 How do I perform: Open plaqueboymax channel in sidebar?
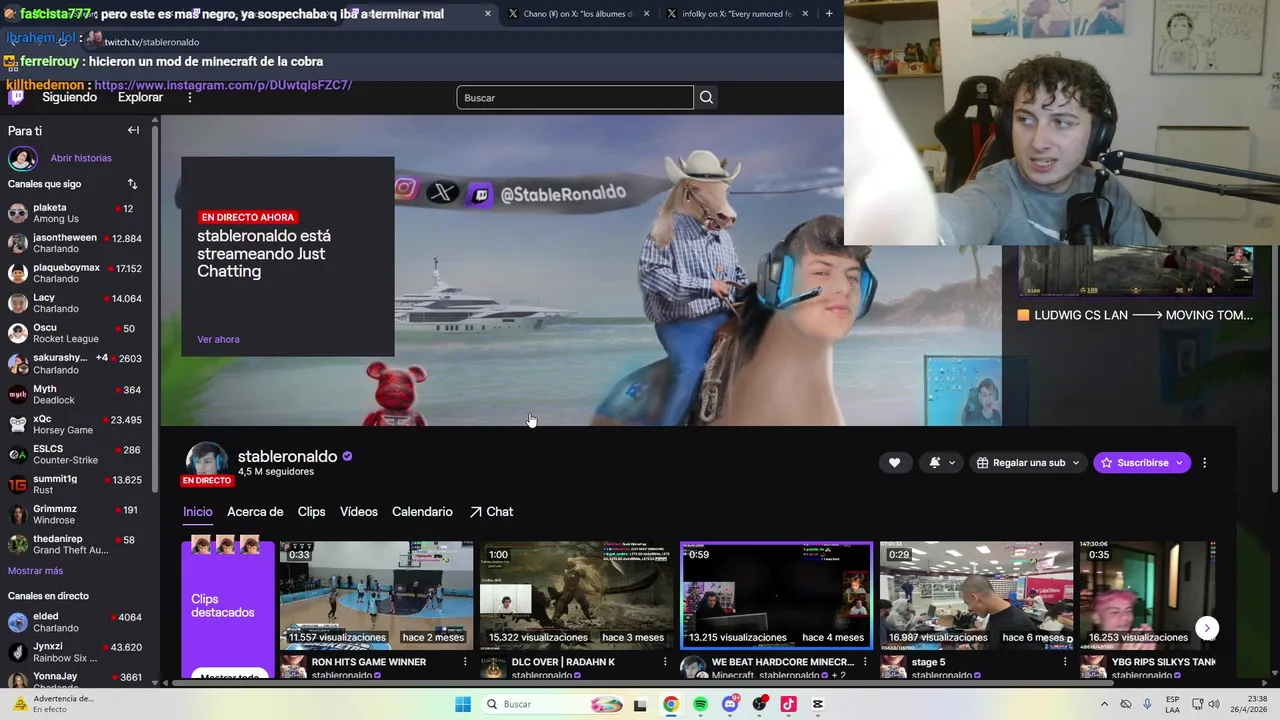pyautogui.click(x=76, y=273)
